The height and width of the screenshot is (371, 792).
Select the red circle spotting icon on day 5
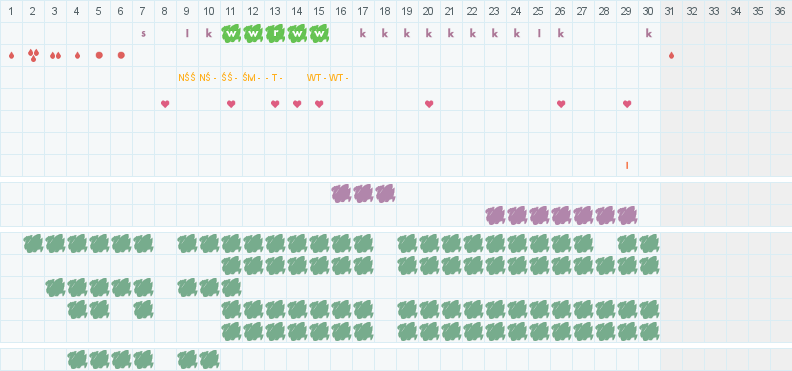pos(99,56)
